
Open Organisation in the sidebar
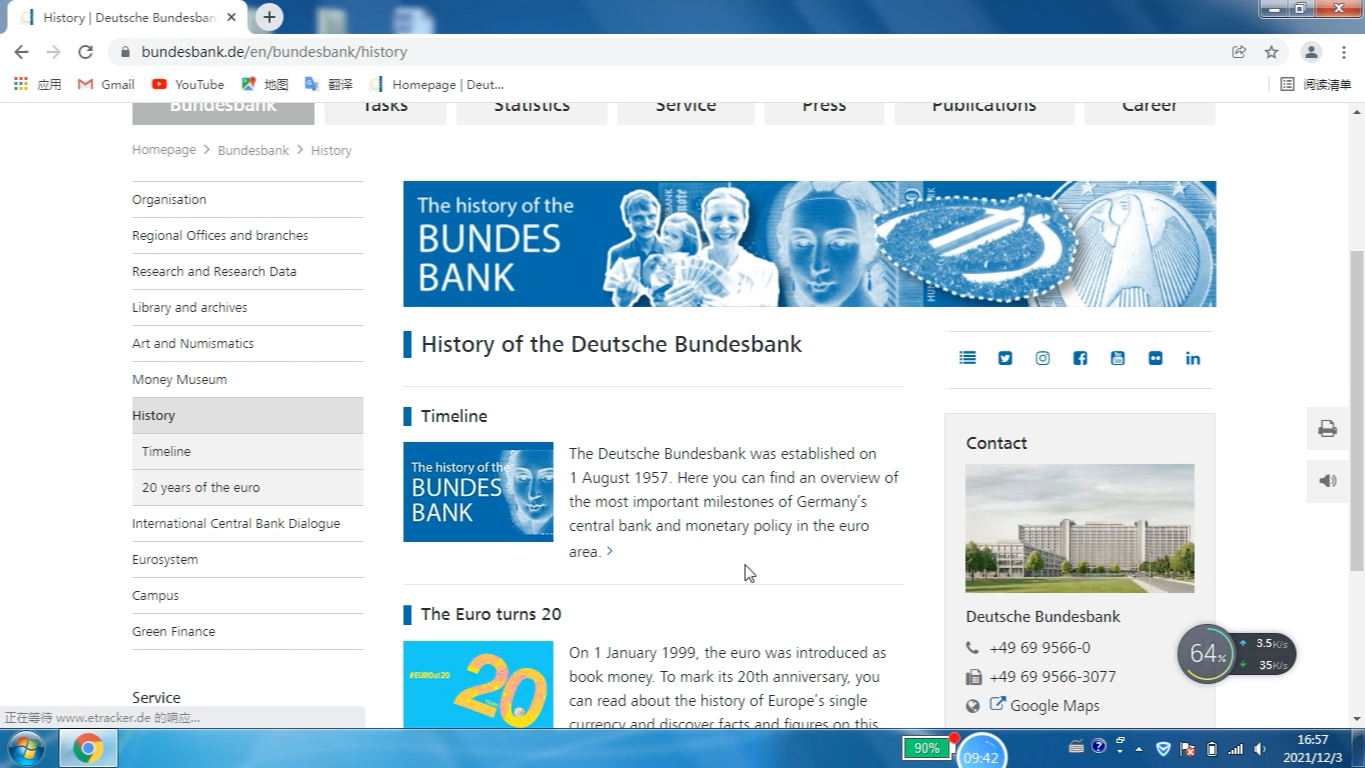point(247,200)
